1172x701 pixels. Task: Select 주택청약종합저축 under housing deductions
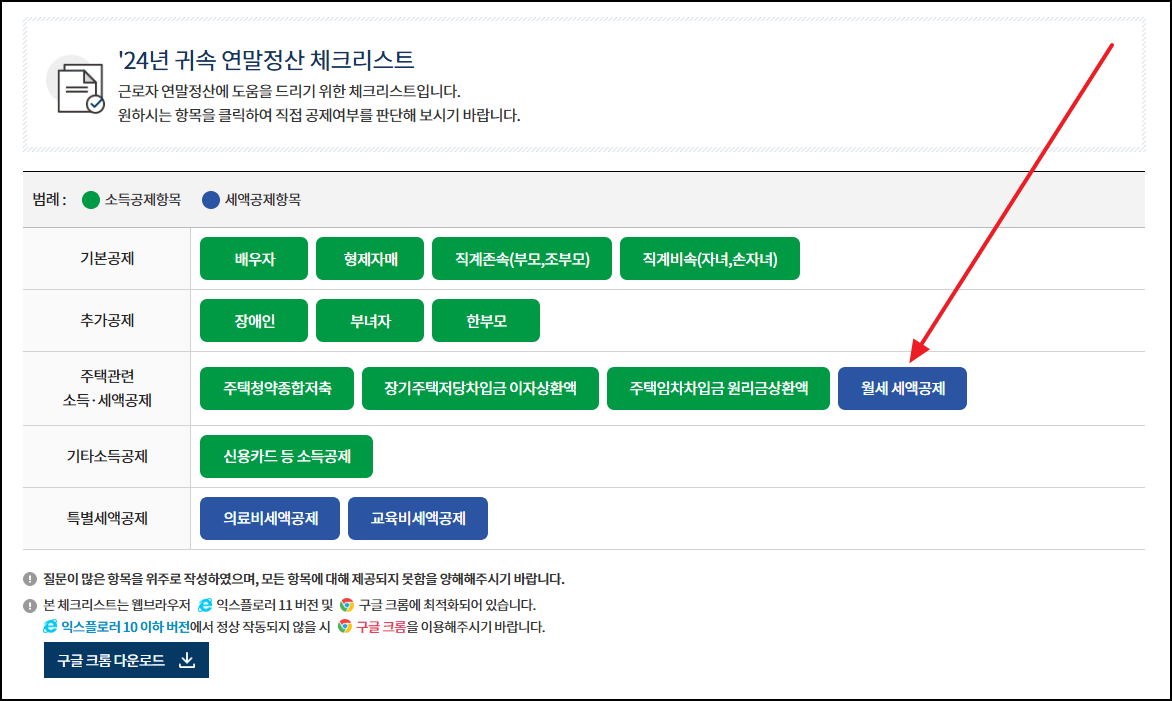[x=277, y=389]
